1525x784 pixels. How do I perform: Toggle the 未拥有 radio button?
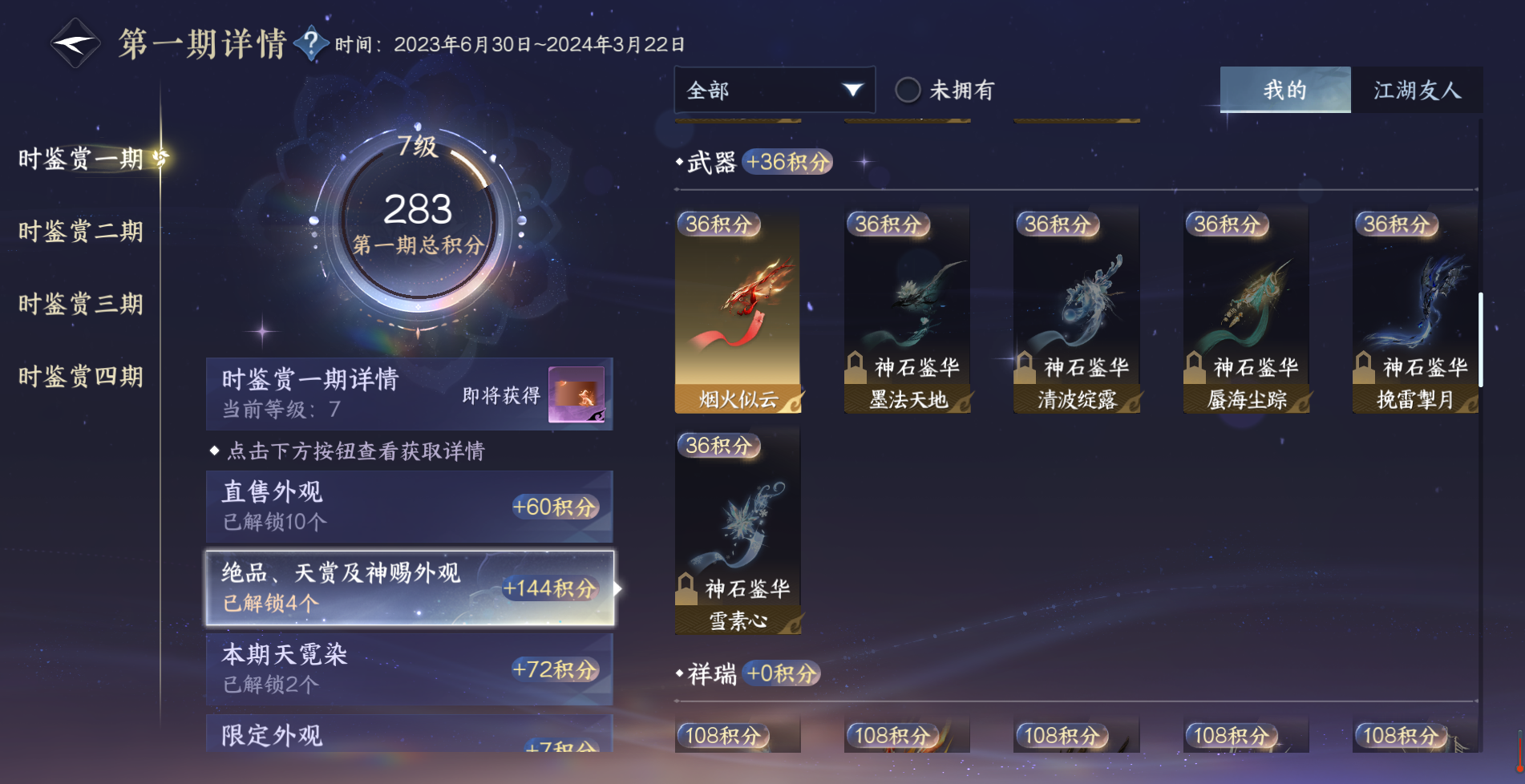pyautogui.click(x=908, y=90)
